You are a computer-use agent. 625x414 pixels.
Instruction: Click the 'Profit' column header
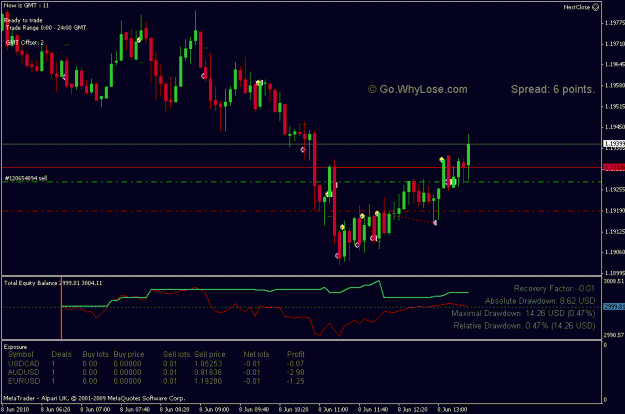coord(296,354)
